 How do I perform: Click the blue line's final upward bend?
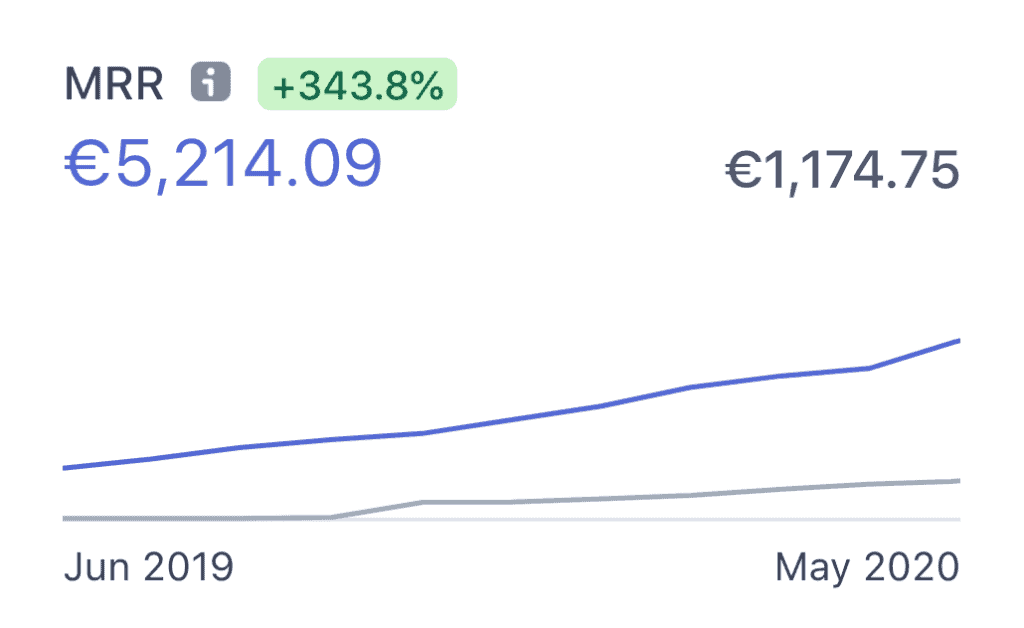pos(869,368)
